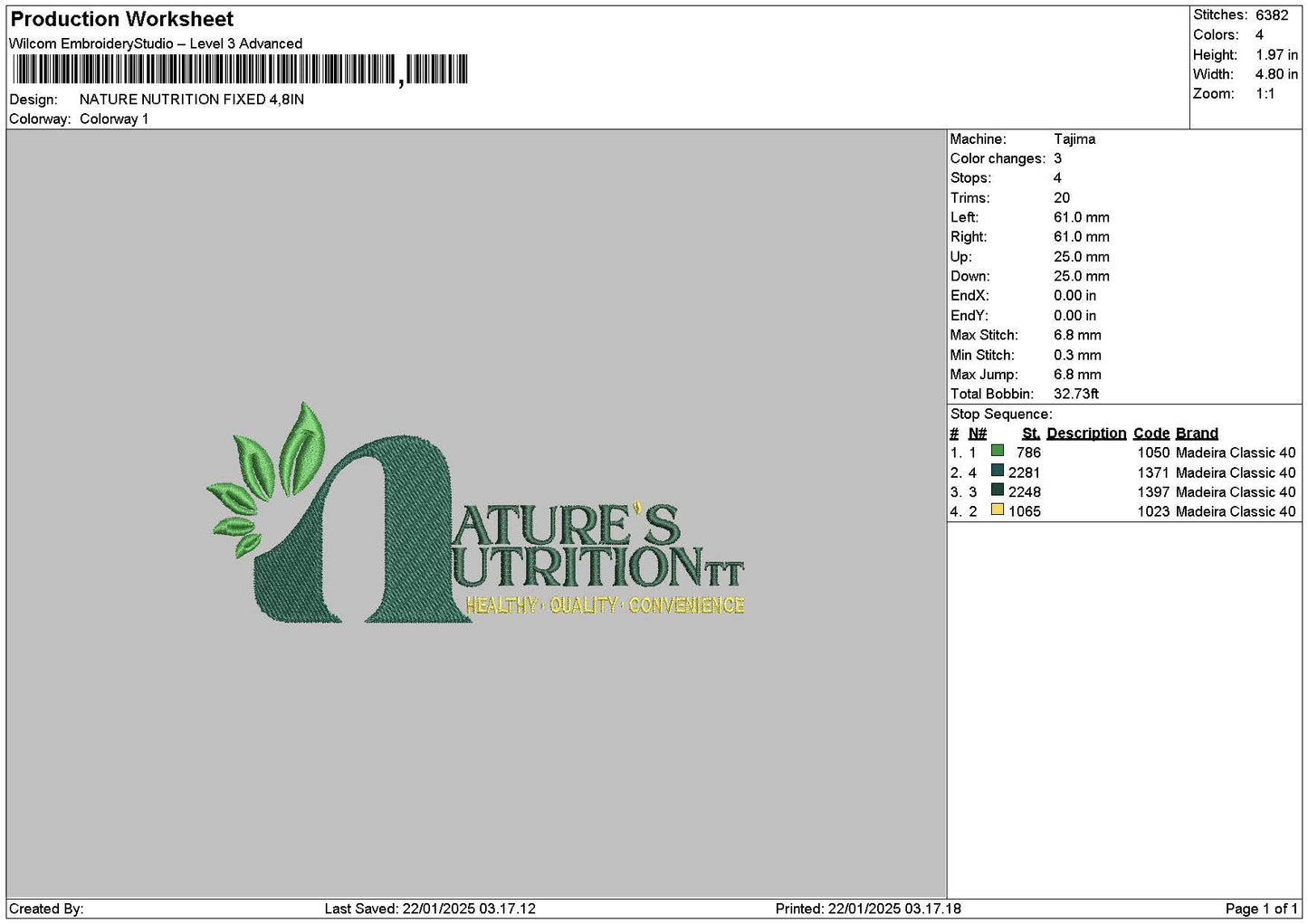The image size is (1308, 924).
Task: Click thread code '1397'
Action: 1154,492
